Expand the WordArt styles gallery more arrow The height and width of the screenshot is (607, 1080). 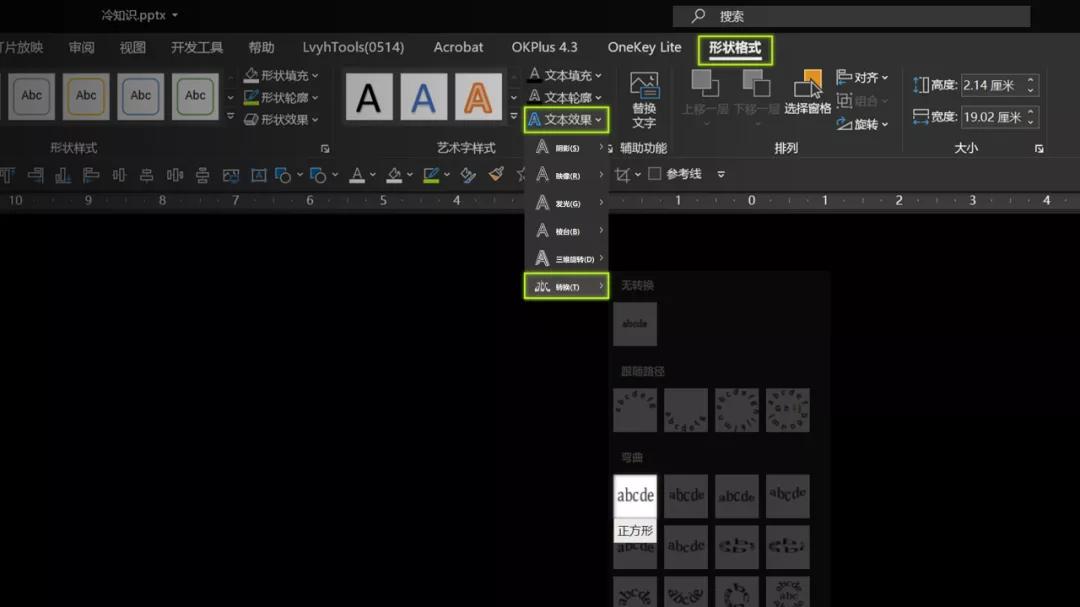pyautogui.click(x=514, y=116)
